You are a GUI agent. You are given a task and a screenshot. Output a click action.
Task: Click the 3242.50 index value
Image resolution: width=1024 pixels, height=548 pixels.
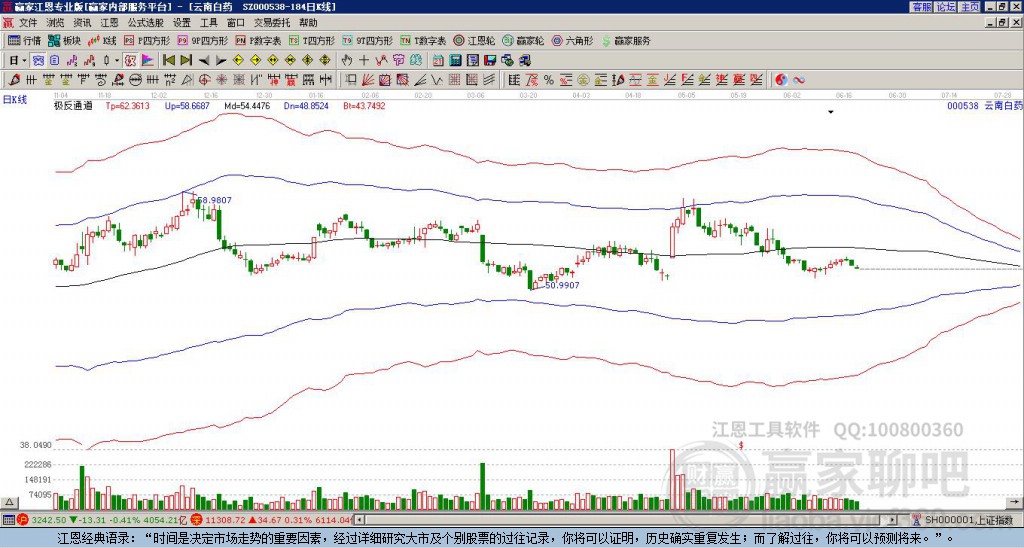point(49,520)
